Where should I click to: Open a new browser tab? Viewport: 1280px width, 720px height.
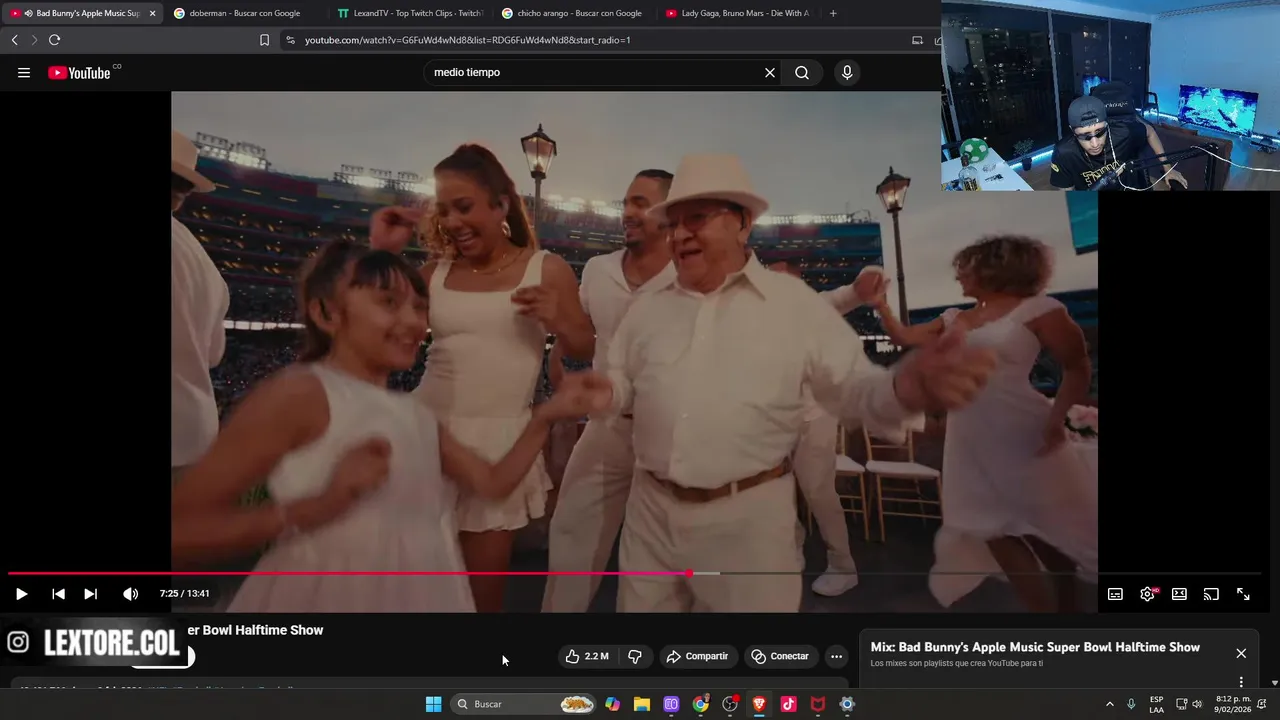click(833, 14)
